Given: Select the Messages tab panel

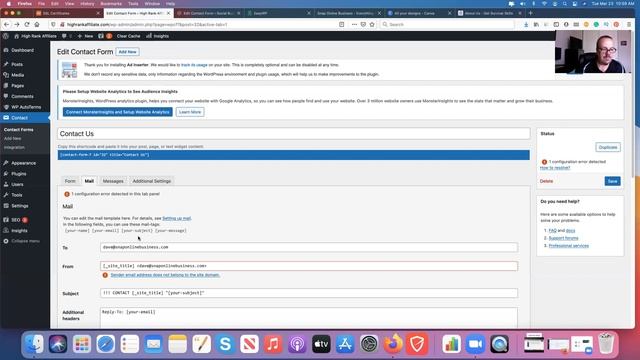Looking at the screenshot, I should point(113,181).
